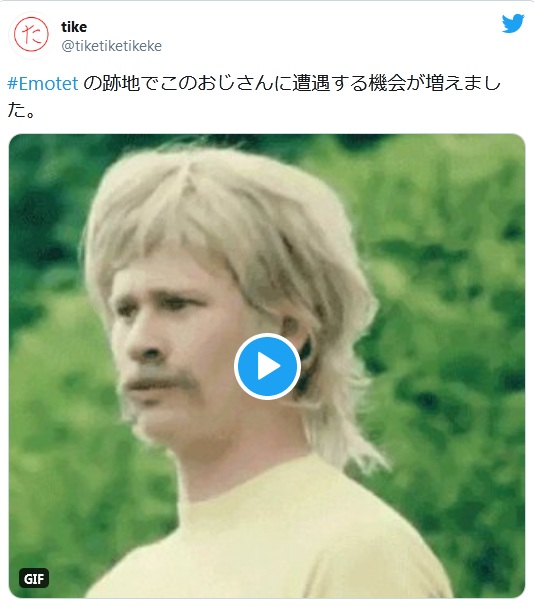The width and height of the screenshot is (534, 606).
Task: Click the black GIF badge
Action: 34,578
